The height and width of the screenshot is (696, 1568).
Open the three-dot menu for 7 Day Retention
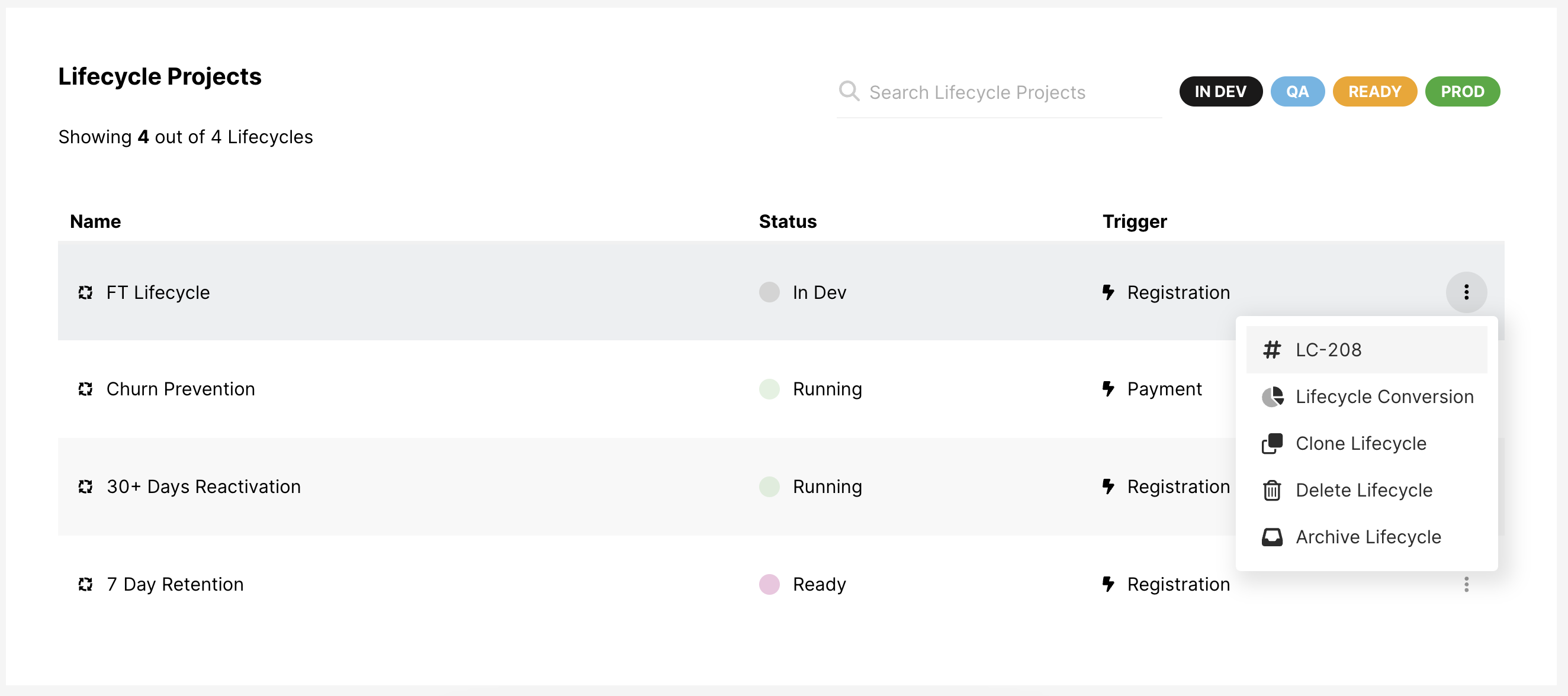(x=1466, y=584)
